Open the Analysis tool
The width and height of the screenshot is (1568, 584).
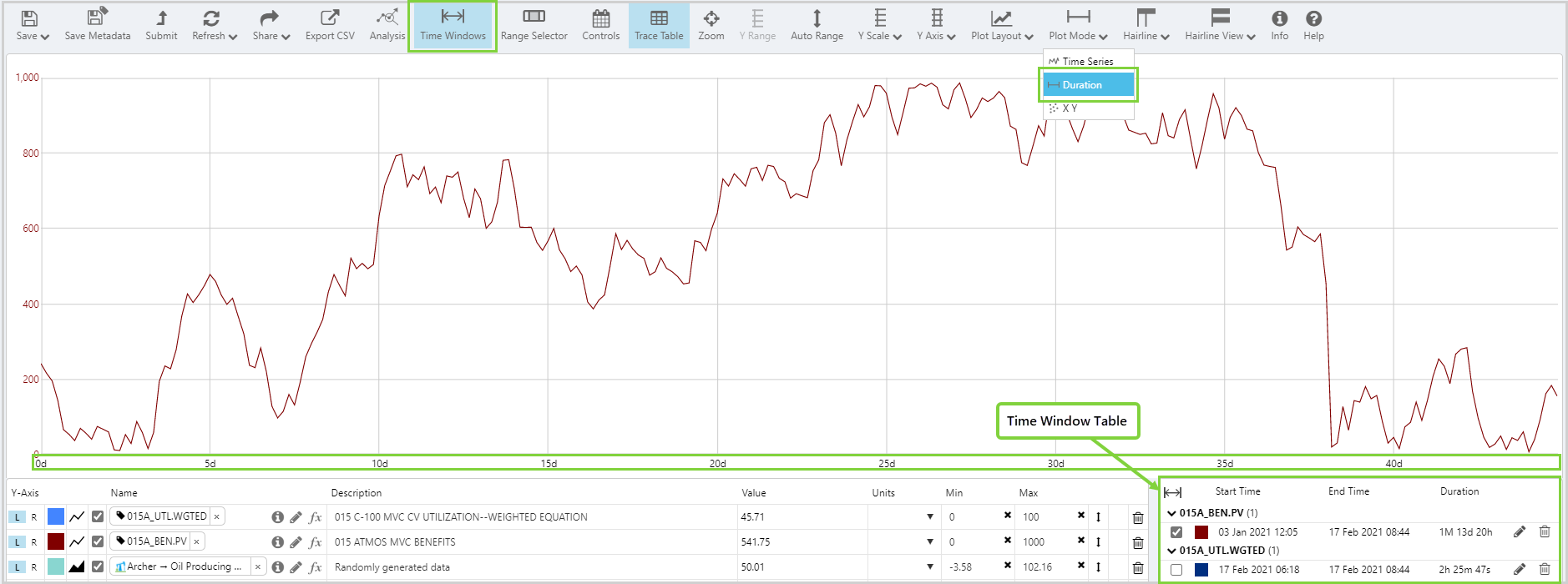[387, 25]
